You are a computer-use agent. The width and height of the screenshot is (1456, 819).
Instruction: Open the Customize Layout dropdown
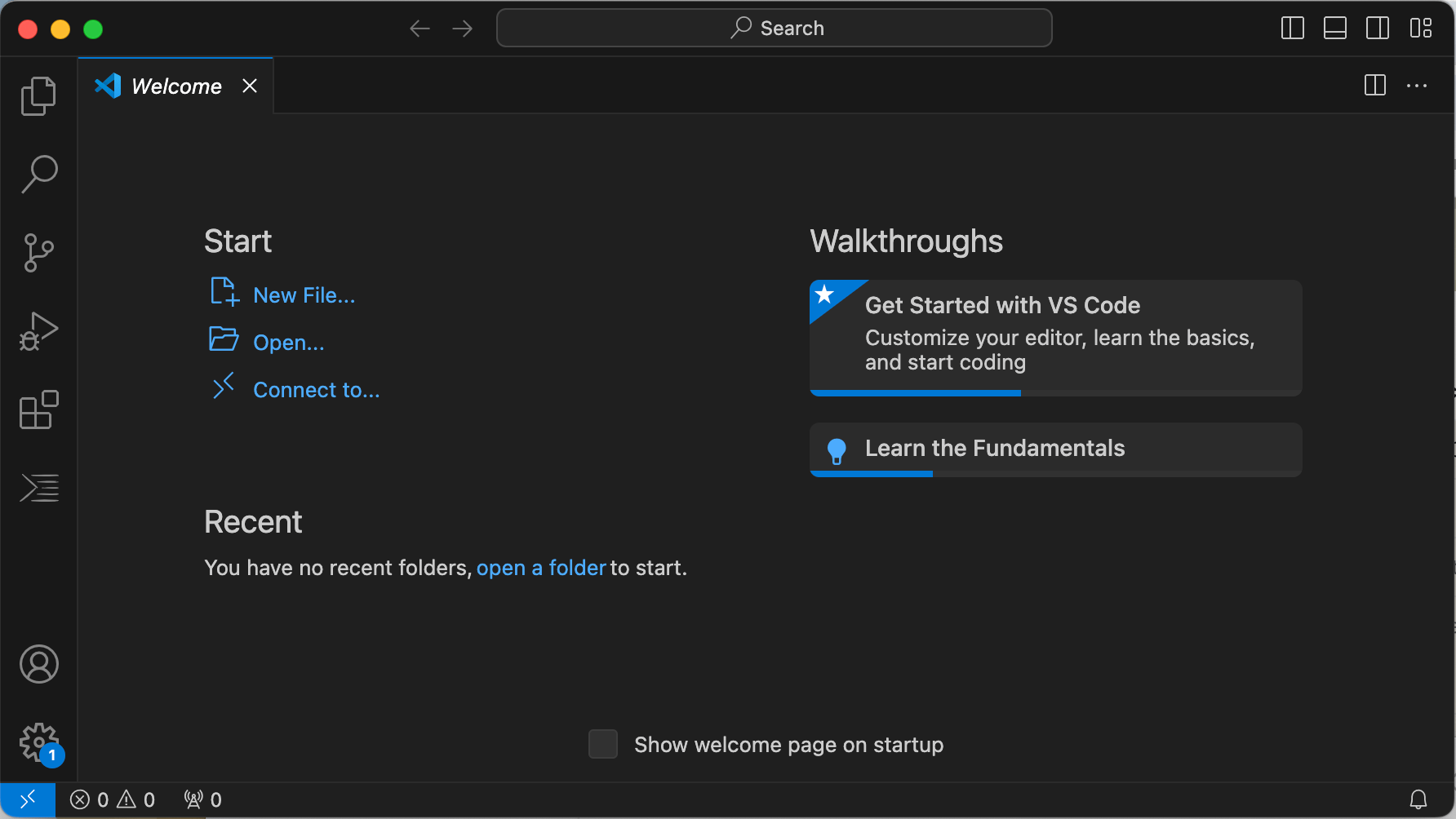pos(1421,27)
